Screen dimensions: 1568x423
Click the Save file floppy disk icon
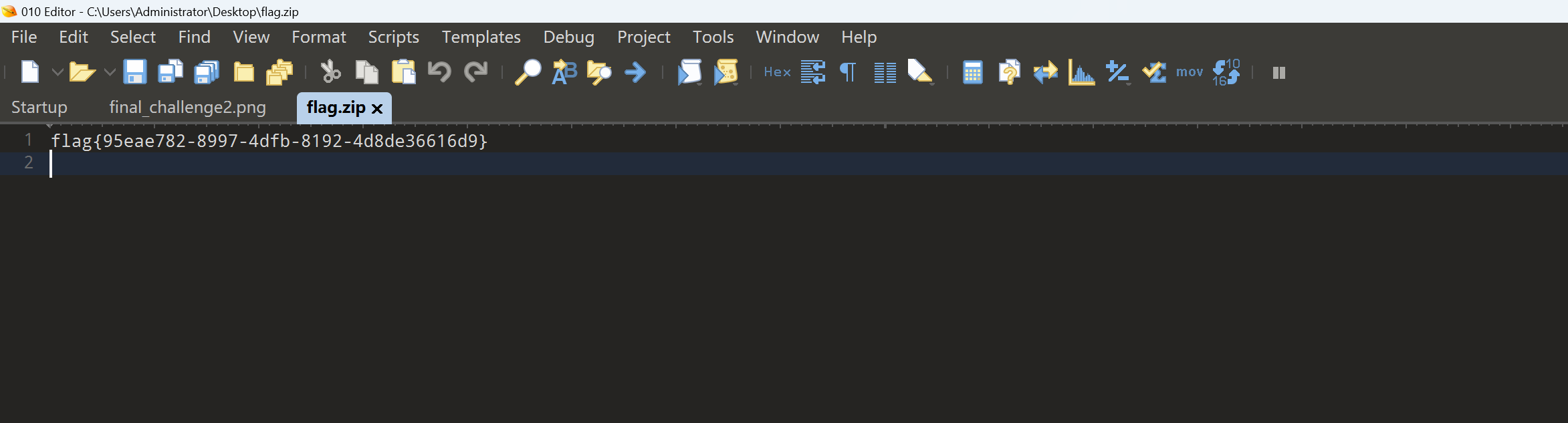[134, 72]
